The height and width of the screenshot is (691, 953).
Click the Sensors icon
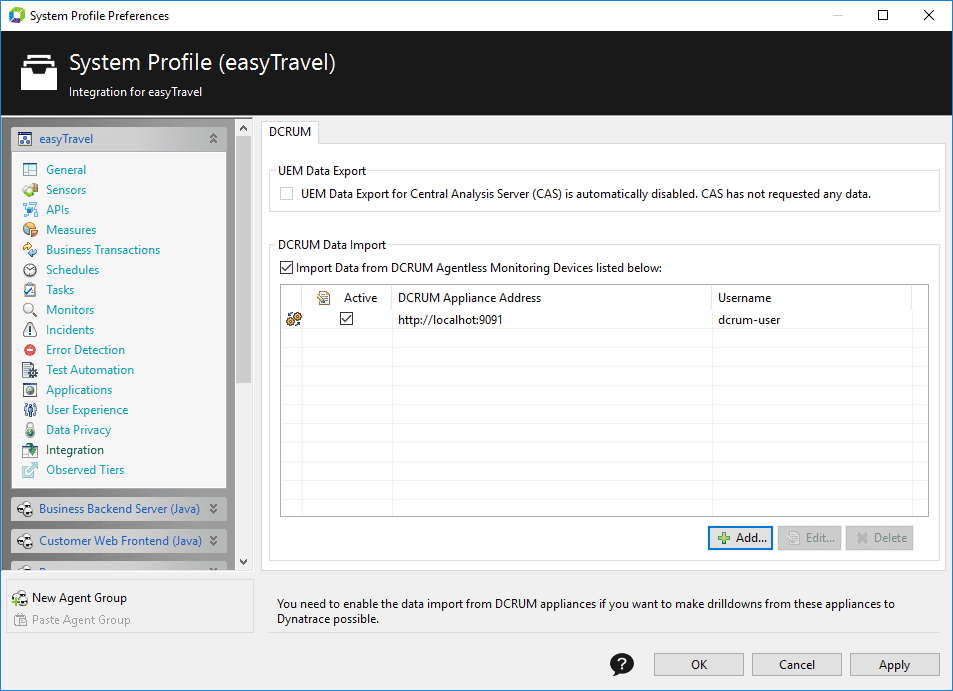point(30,190)
